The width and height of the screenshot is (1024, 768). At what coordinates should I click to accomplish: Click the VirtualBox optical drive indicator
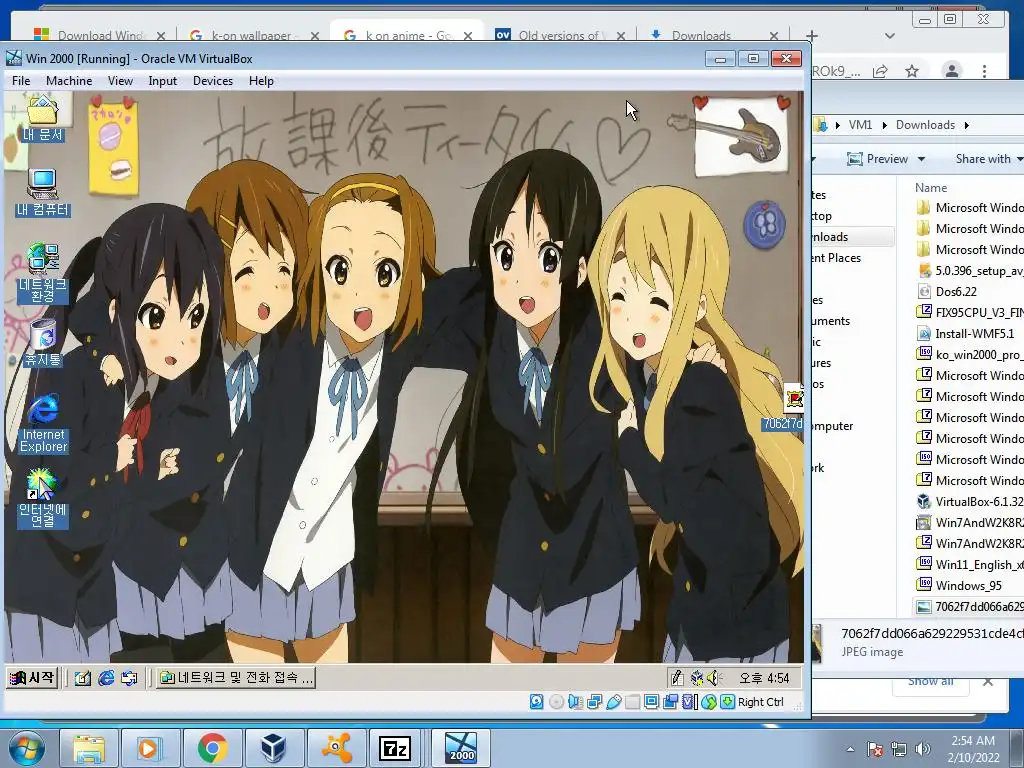click(556, 702)
